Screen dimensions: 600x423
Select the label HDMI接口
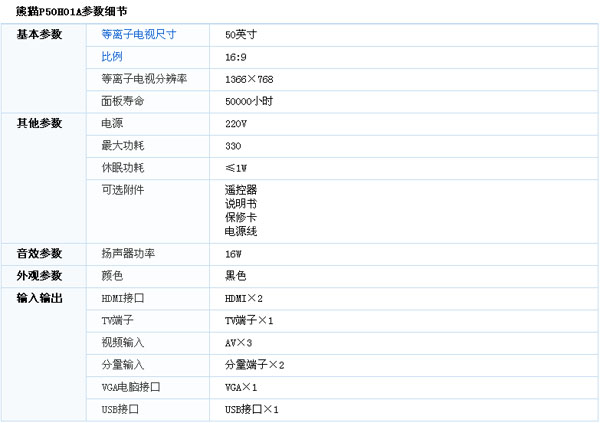click(122, 298)
